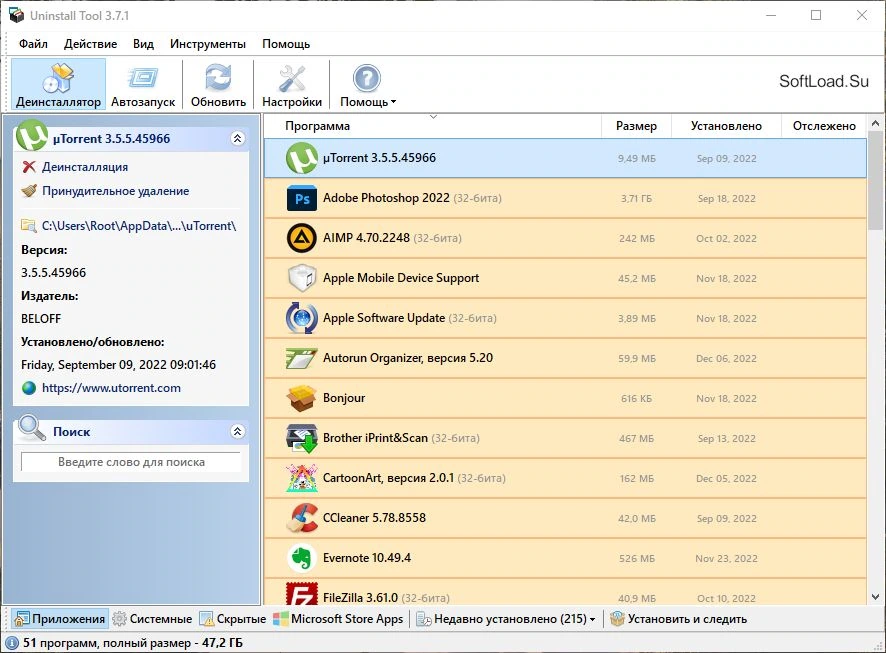Choose Принудительное удаление link

pyautogui.click(x=115, y=191)
